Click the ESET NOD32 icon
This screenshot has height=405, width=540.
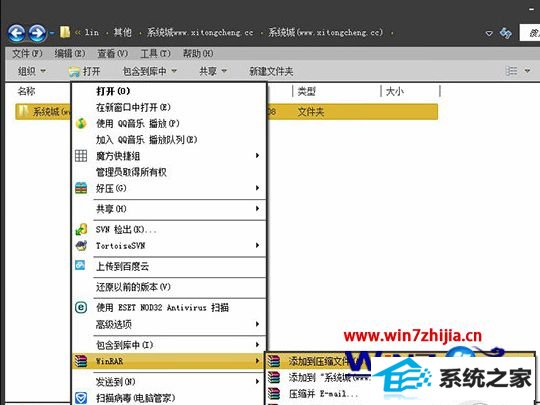[x=81, y=307]
